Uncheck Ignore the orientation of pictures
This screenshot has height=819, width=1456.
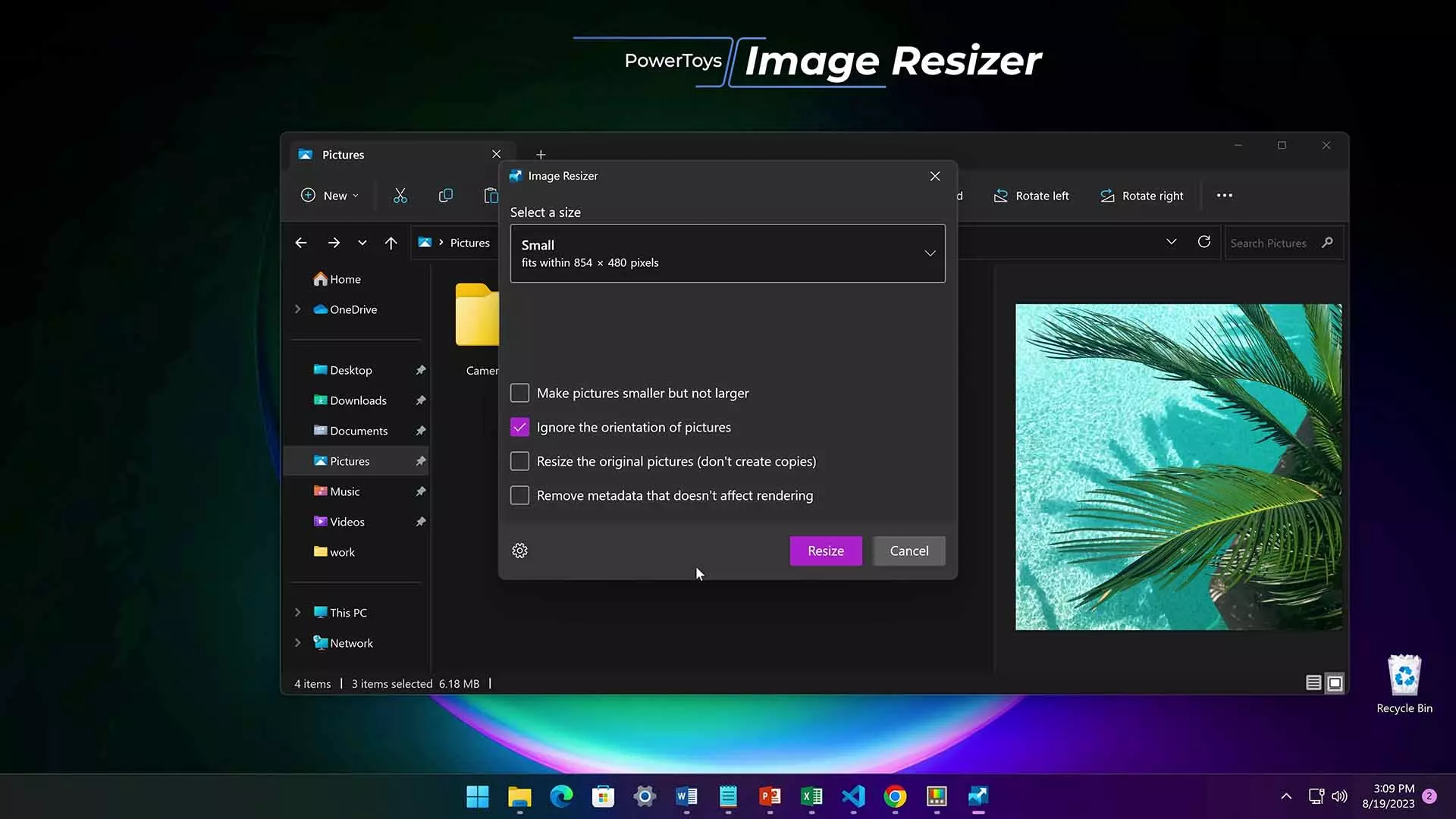click(519, 427)
